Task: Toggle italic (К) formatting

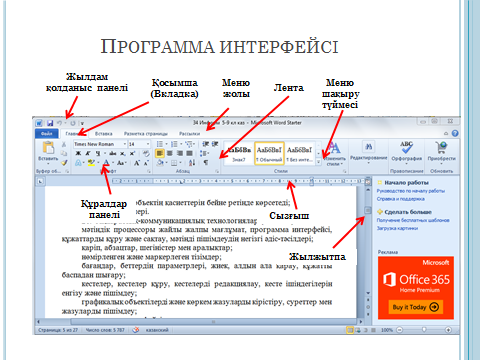Action: click(88, 153)
